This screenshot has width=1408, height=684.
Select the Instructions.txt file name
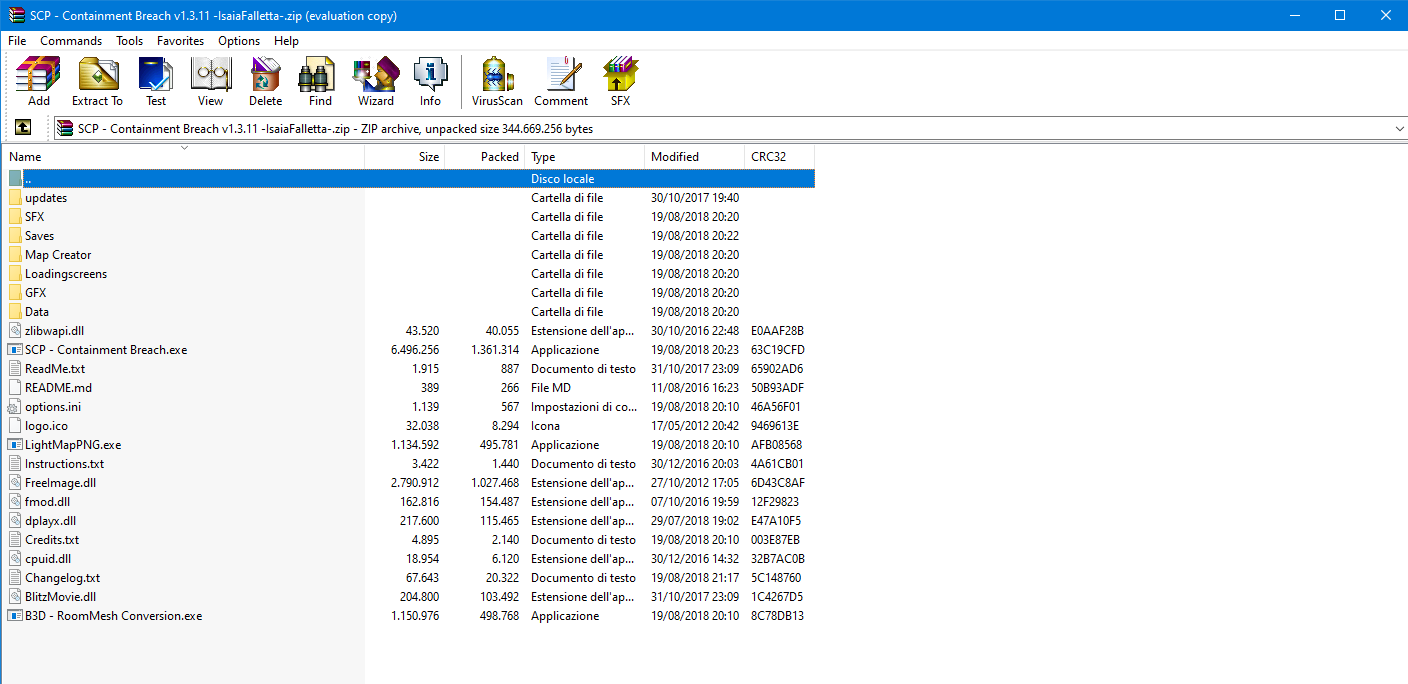[x=64, y=464]
